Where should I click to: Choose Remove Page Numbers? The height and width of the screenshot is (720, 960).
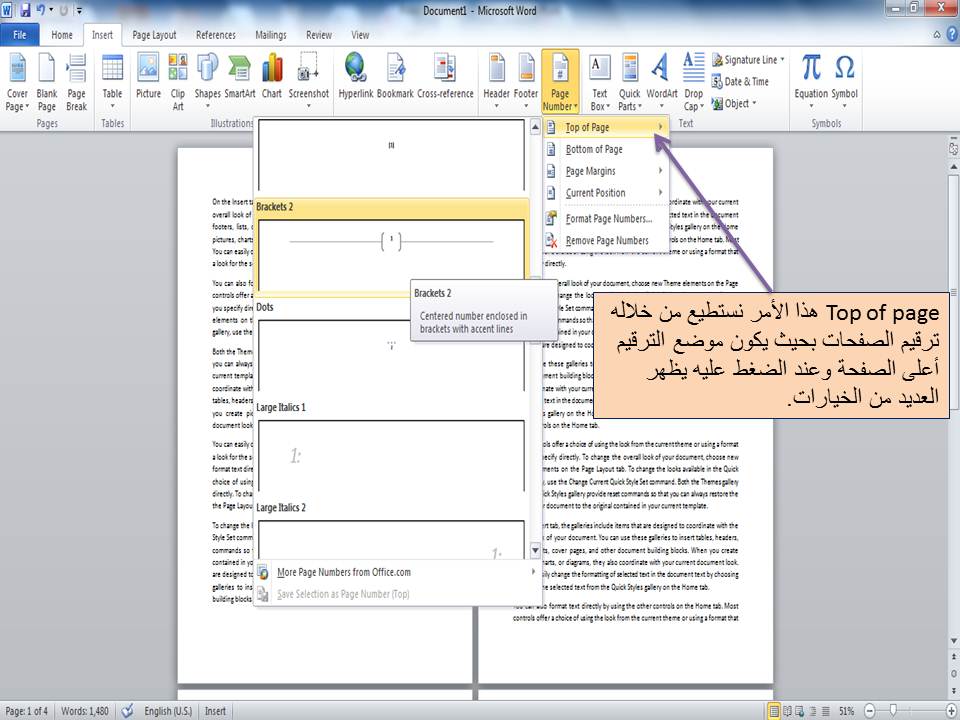pos(606,241)
